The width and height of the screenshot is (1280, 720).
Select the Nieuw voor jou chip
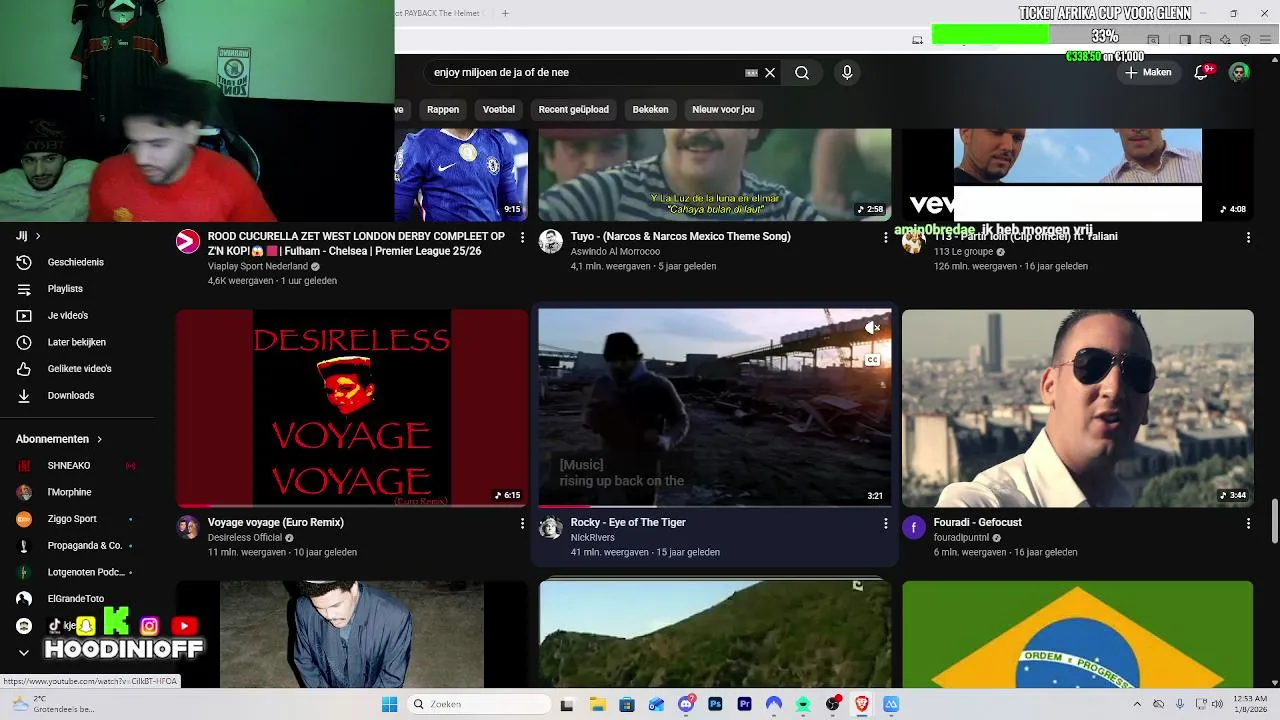point(723,109)
